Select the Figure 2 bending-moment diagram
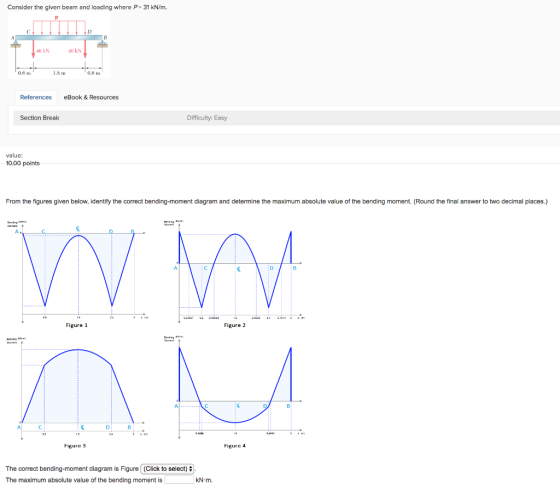The width and height of the screenshot is (560, 490). point(235,273)
